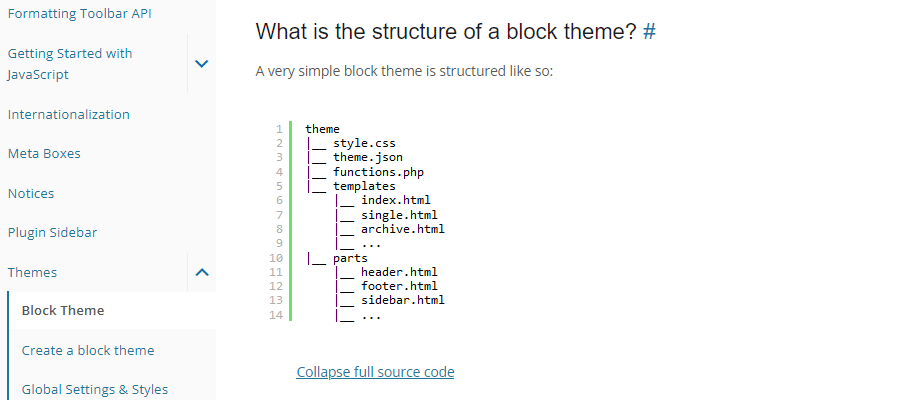Click line number 1 in code gutter

pos(278,129)
